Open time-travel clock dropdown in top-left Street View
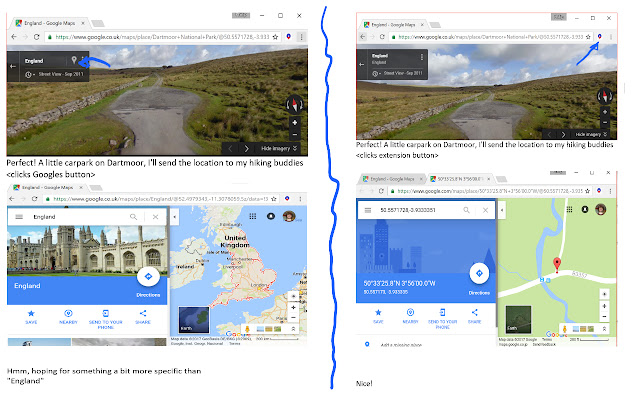The height and width of the screenshot is (400, 640). point(29,75)
